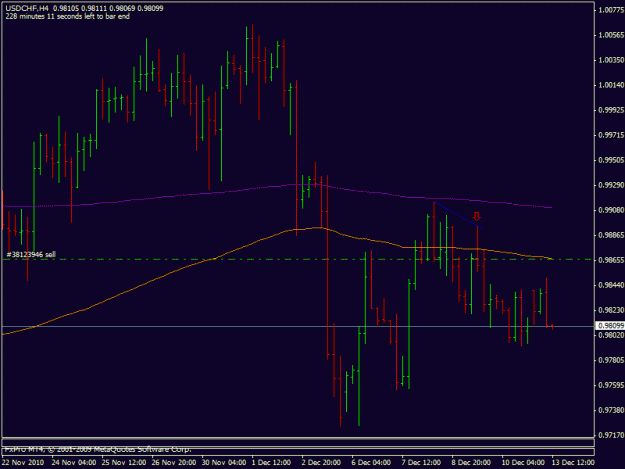This screenshot has width=625, height=469.
Task: Click the 0.99925 price scale label
Action: 611,110
